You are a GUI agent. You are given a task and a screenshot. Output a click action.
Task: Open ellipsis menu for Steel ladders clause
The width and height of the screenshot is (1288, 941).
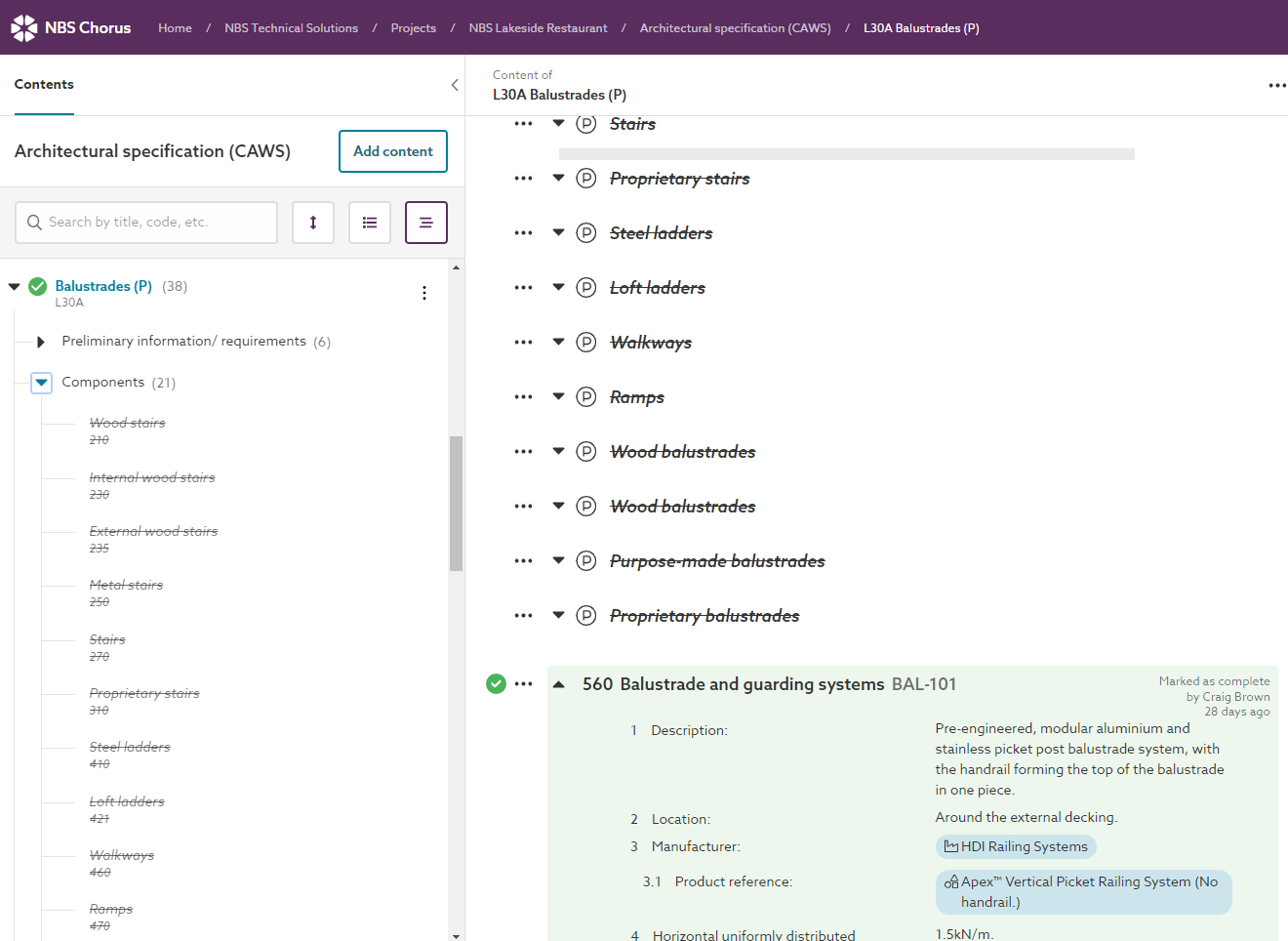(524, 233)
